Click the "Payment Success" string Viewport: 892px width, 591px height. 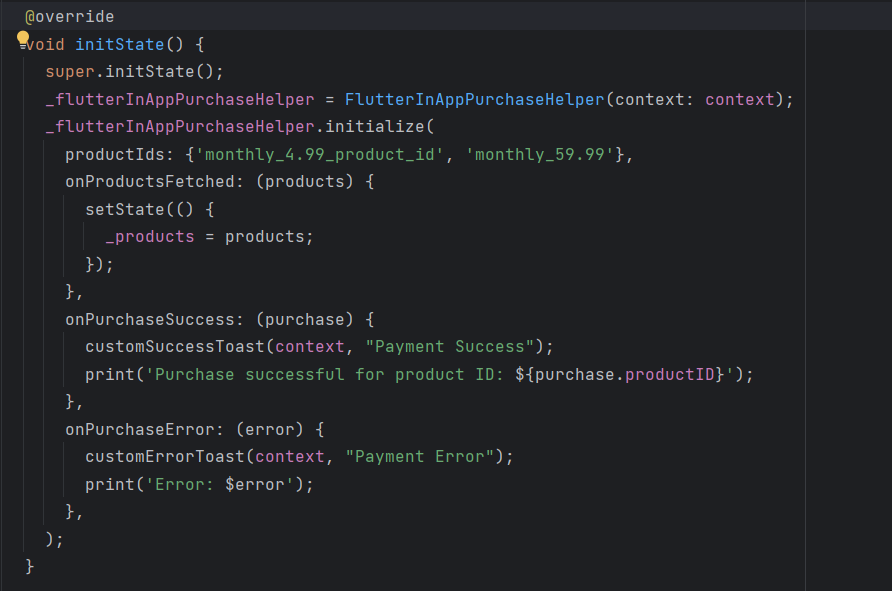(x=449, y=347)
